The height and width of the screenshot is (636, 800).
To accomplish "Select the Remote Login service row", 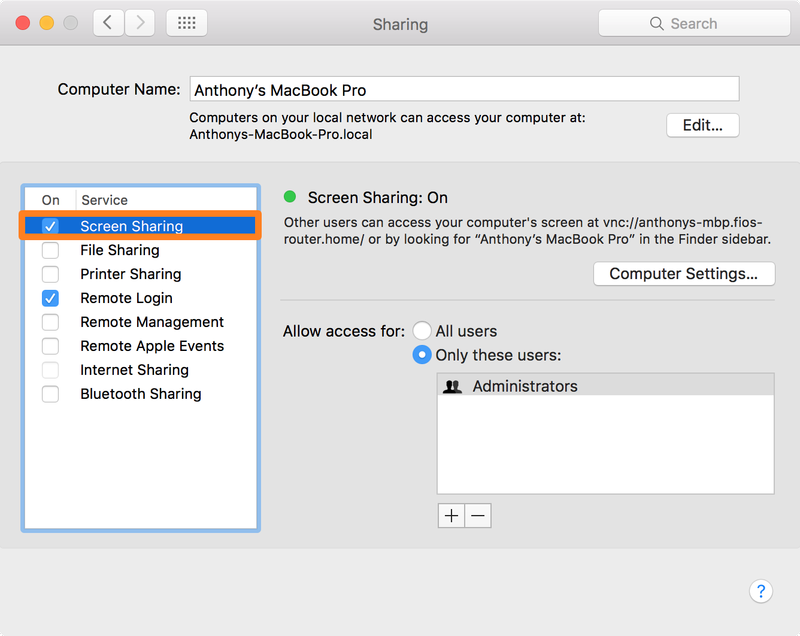I will point(140,298).
